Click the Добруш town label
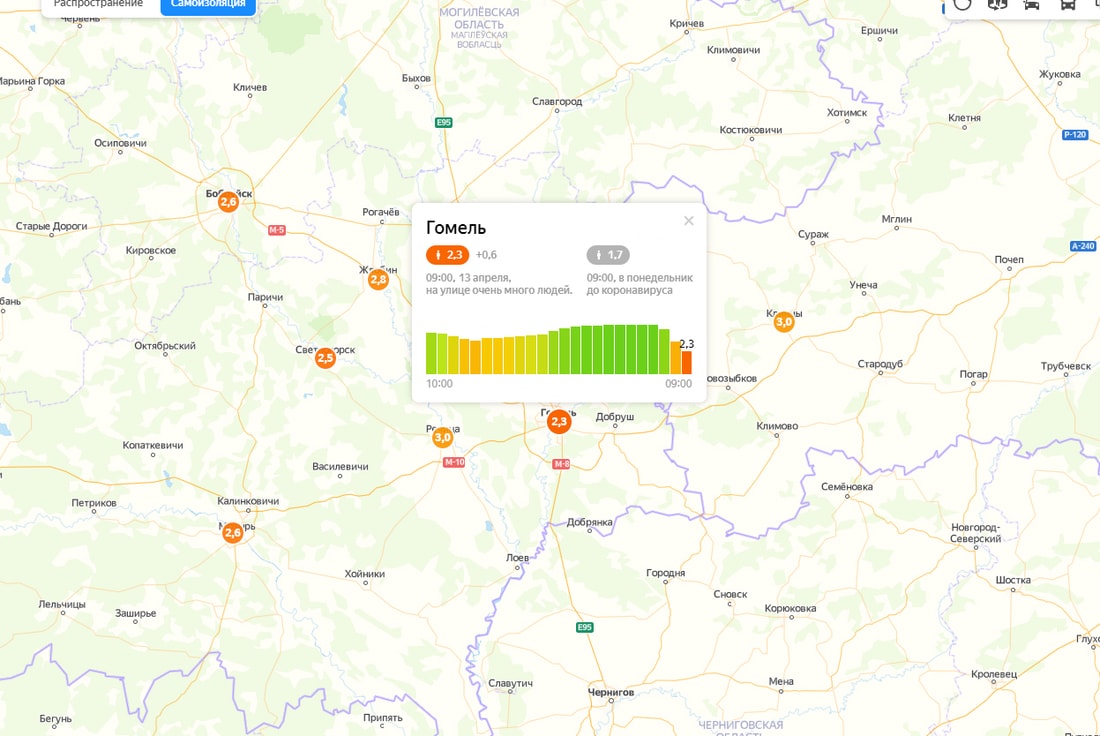 point(615,417)
